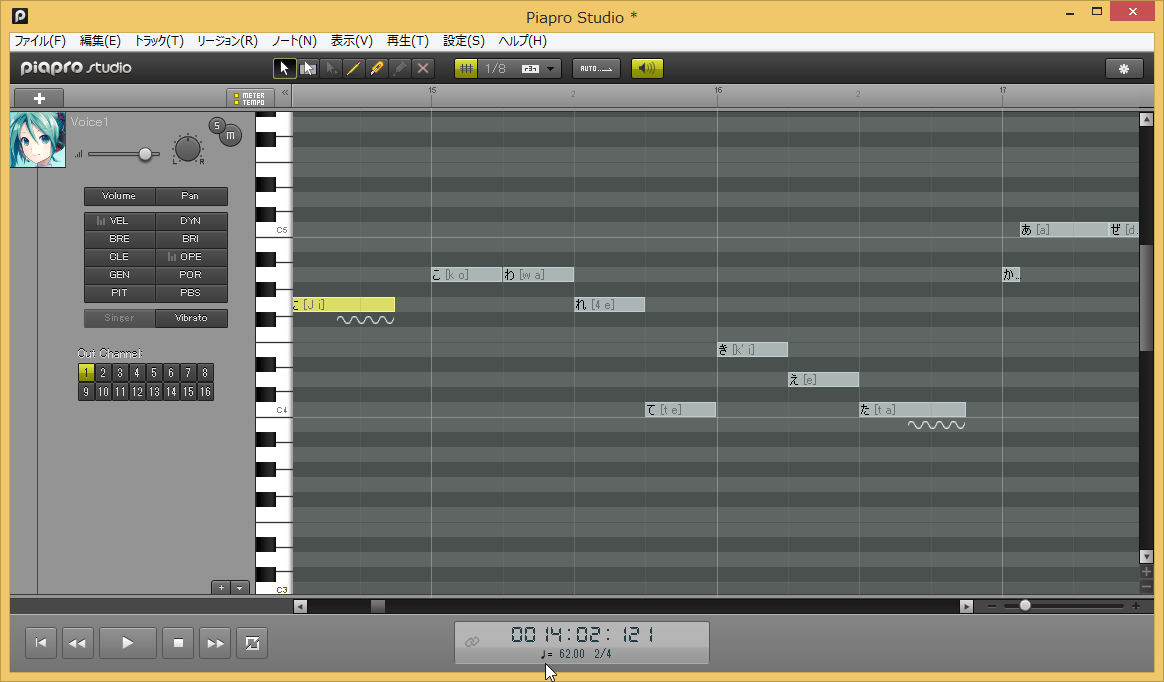Viewport: 1164px width, 682px height.
Task: Toggle the loop playback button
Action: pos(252,643)
